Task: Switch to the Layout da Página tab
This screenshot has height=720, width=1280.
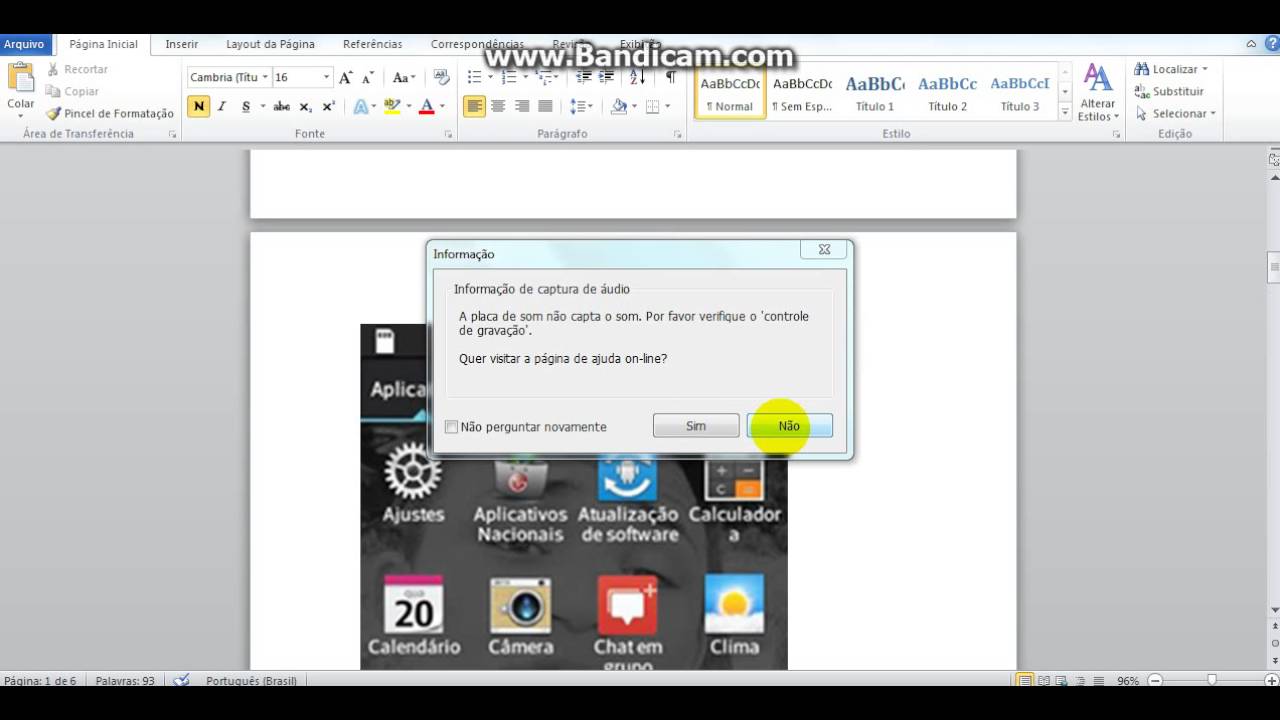Action: (x=270, y=44)
